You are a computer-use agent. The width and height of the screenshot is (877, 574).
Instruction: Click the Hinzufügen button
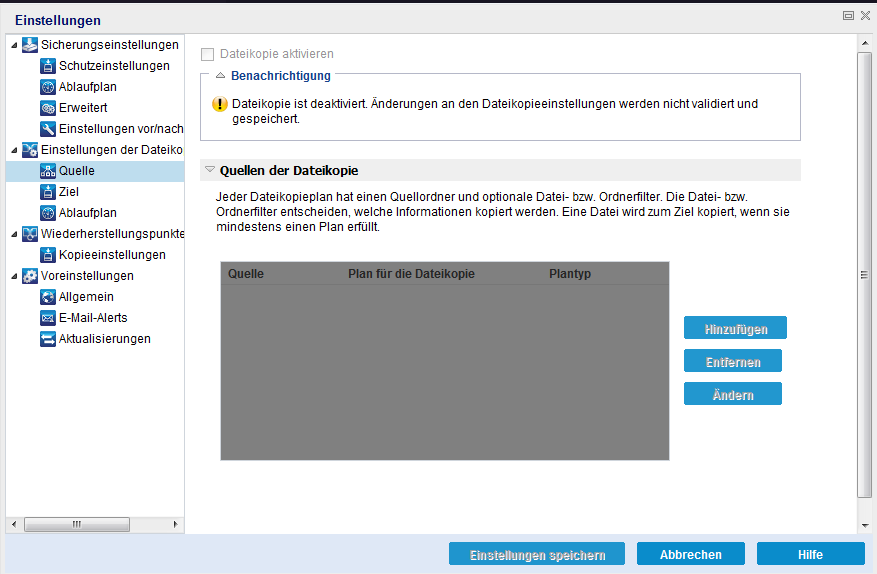(735, 328)
